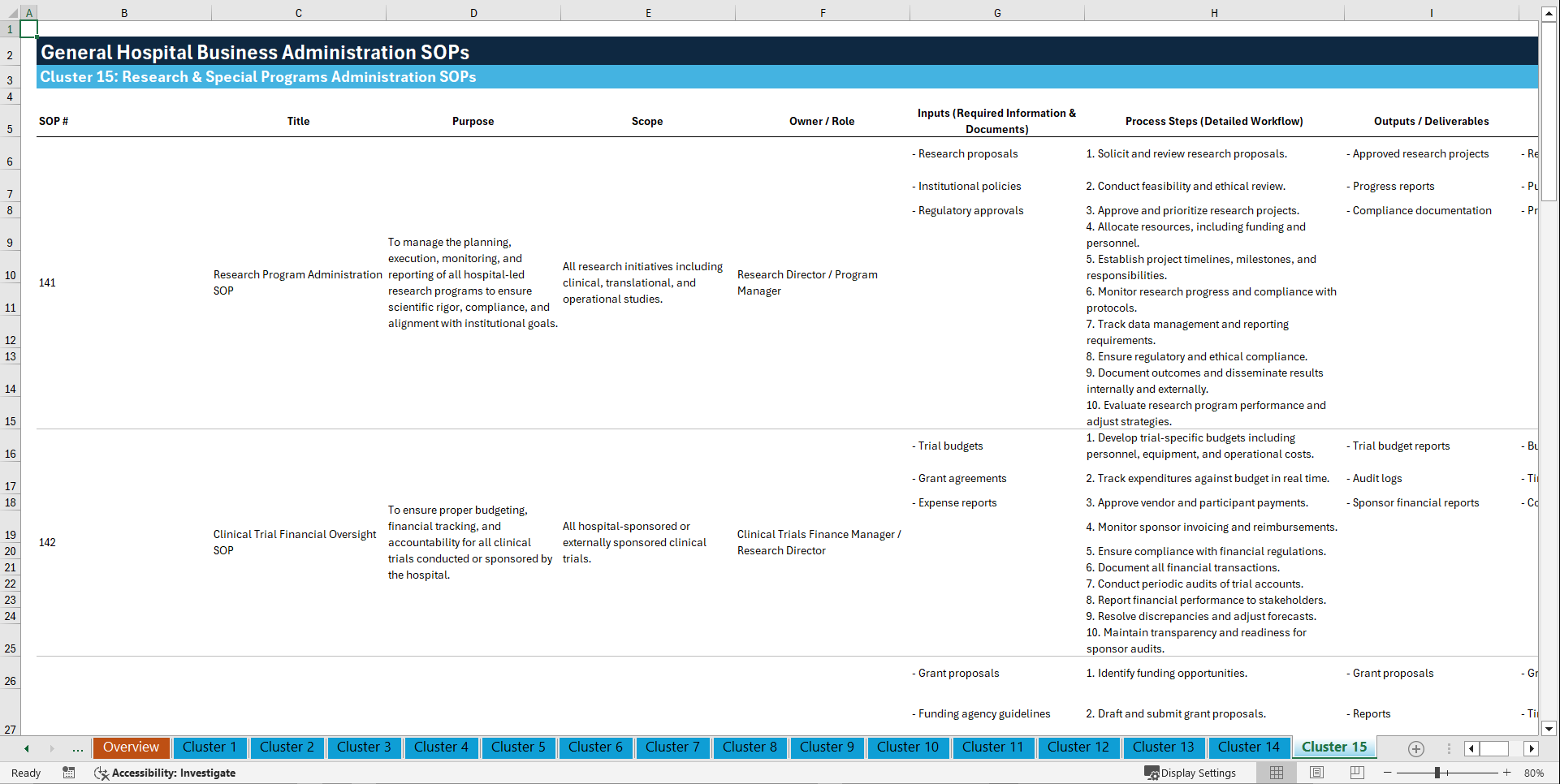The image size is (1560, 784).
Task: Switch to the Overview sheet tab
Action: (131, 747)
